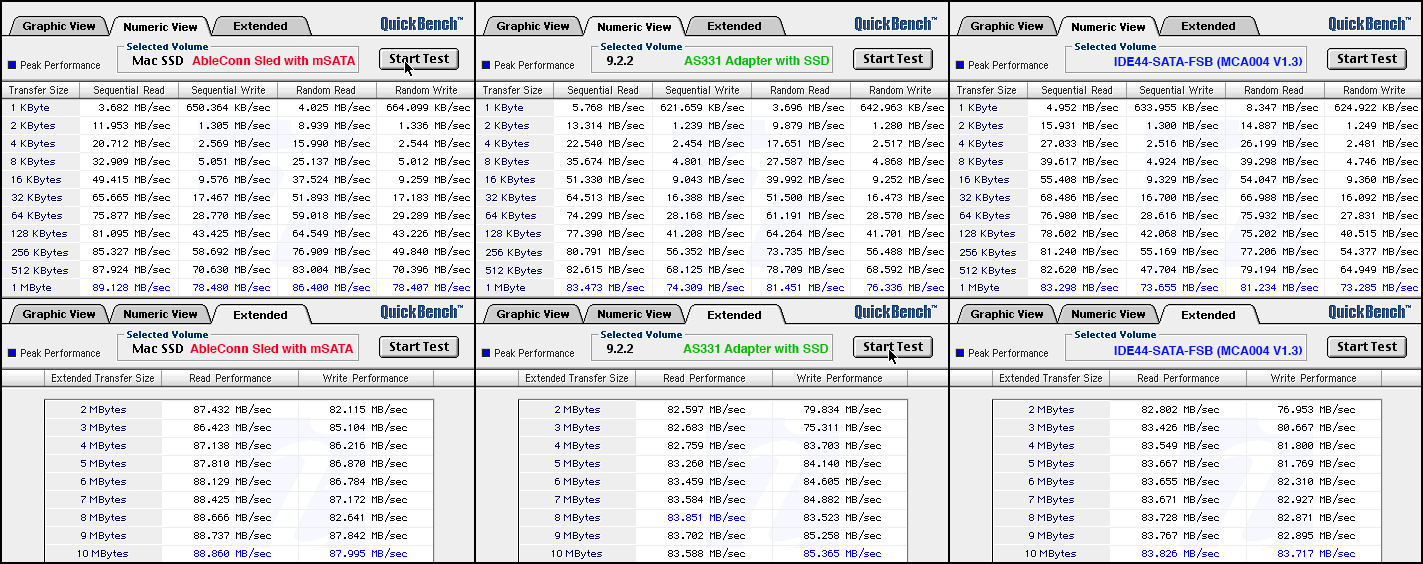Select Numeric View tab in AS331 extended panel

pyautogui.click(x=634, y=314)
